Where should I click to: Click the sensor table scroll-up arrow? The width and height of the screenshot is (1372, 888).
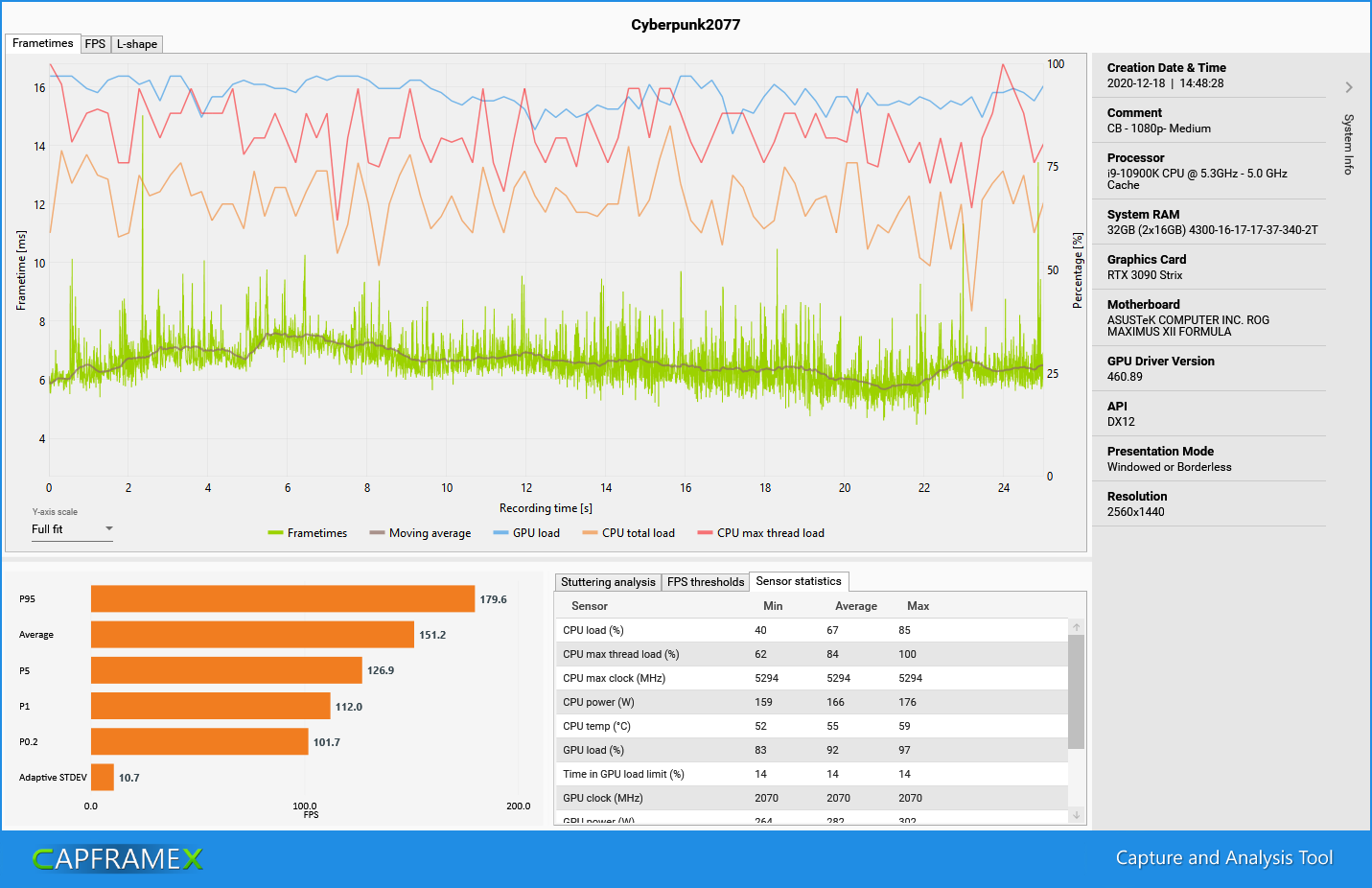[x=1077, y=626]
